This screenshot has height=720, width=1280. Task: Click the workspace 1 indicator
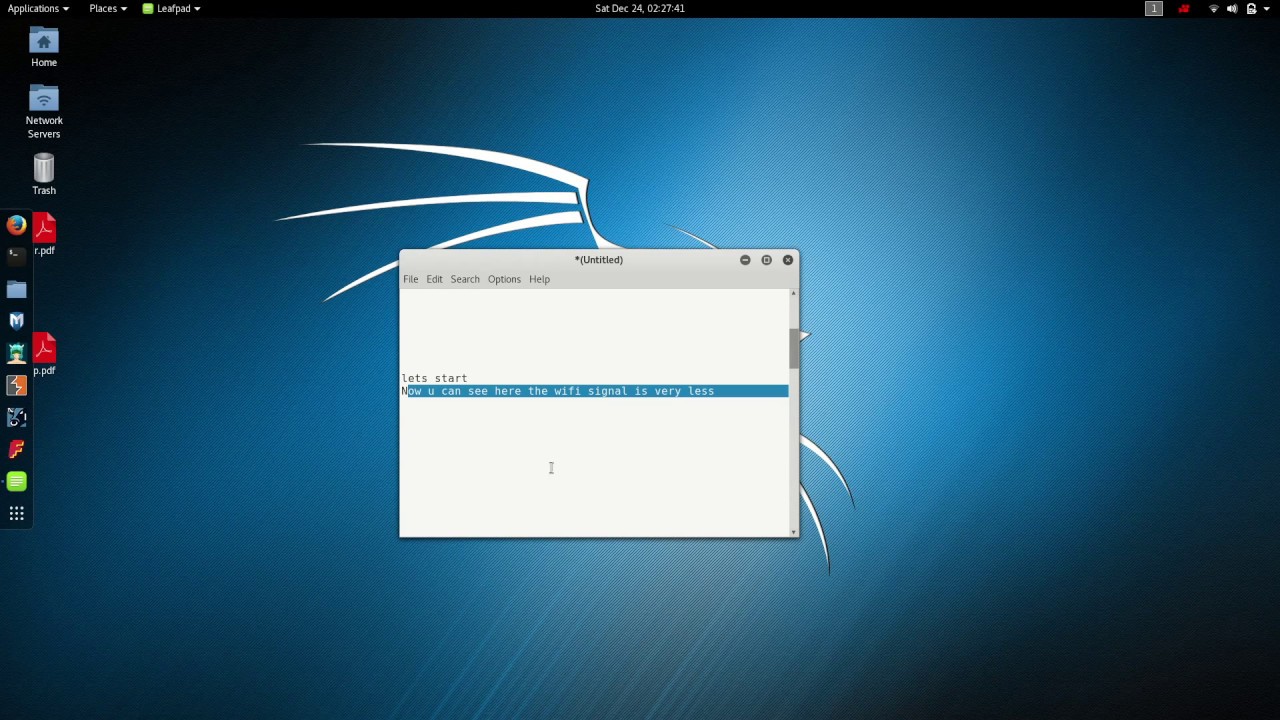(x=1154, y=8)
